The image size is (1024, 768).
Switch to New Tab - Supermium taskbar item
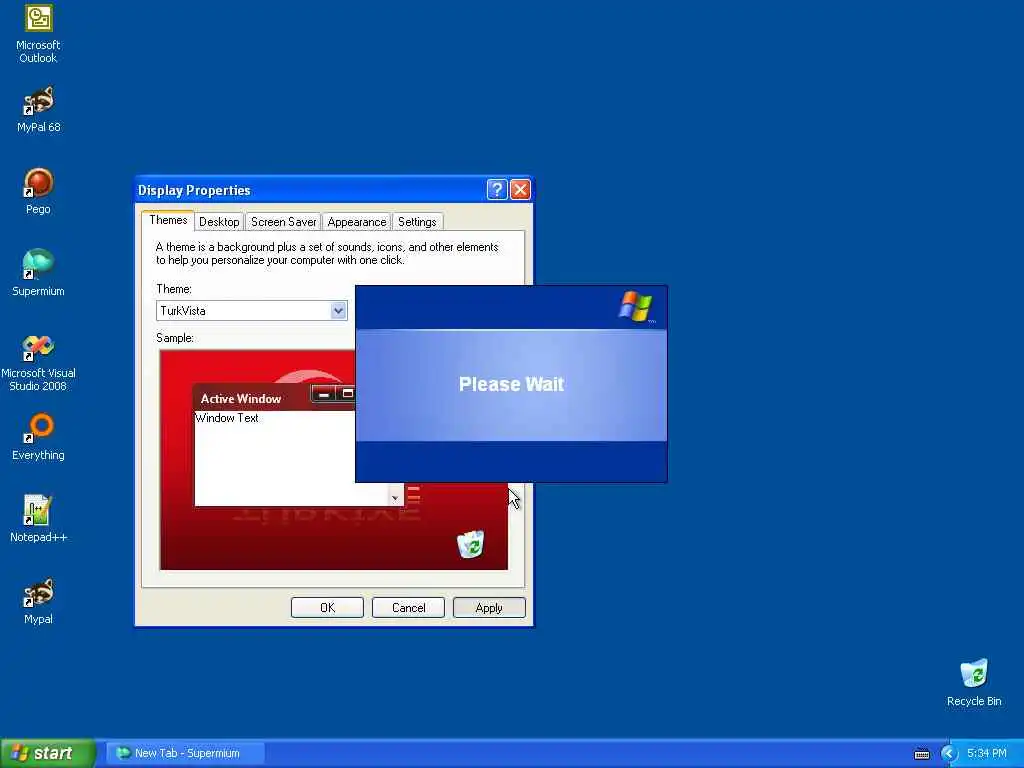(185, 753)
